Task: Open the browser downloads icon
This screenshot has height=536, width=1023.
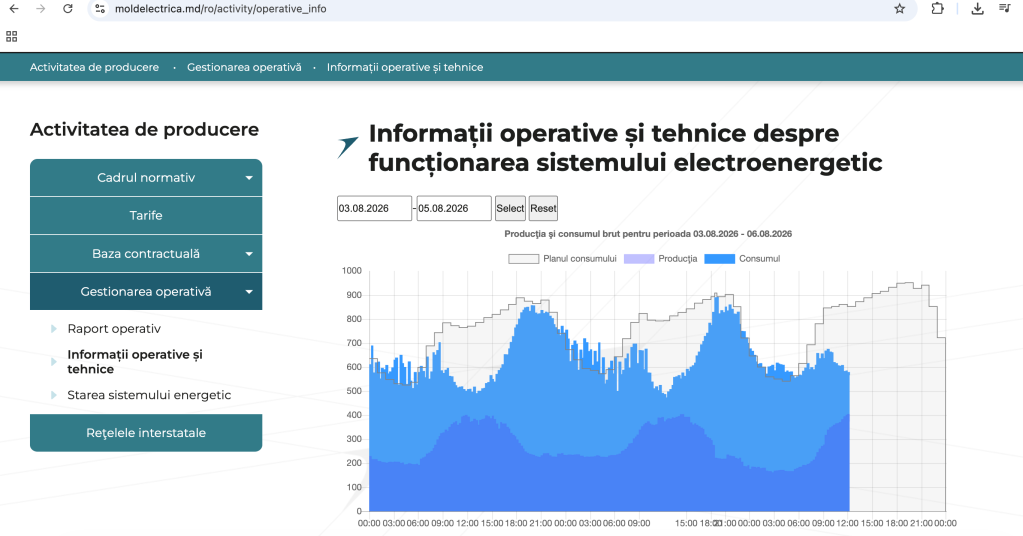Action: (x=977, y=8)
